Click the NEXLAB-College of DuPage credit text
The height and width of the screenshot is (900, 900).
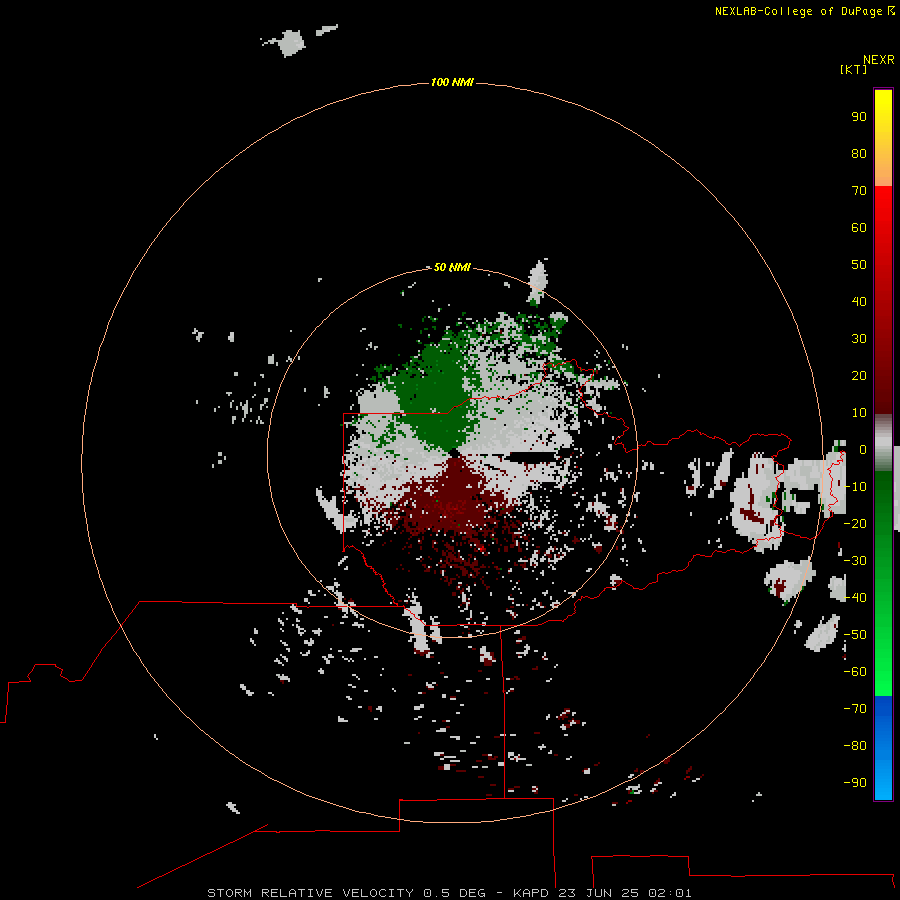(798, 11)
